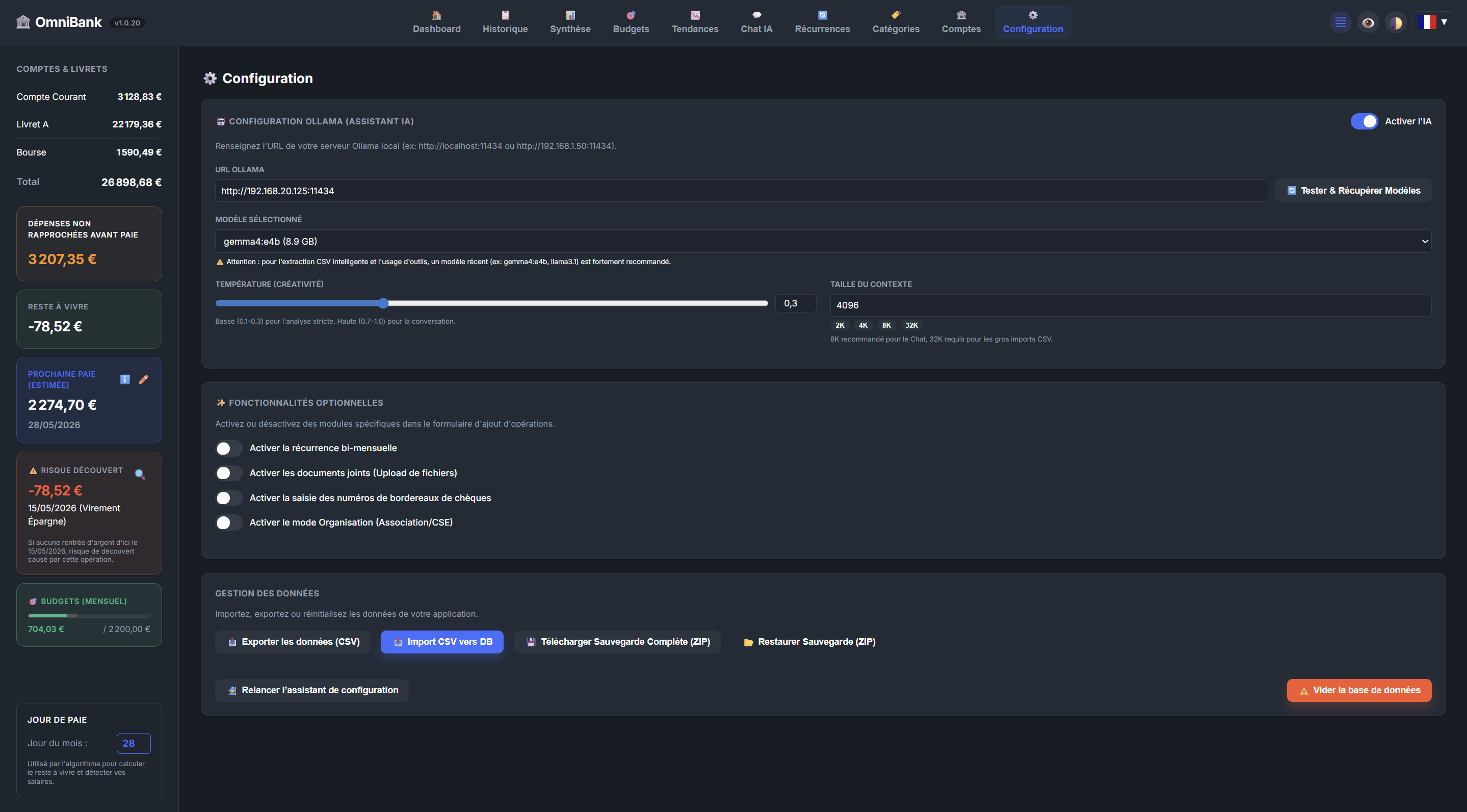Choose the 8K context preset

coord(886,326)
